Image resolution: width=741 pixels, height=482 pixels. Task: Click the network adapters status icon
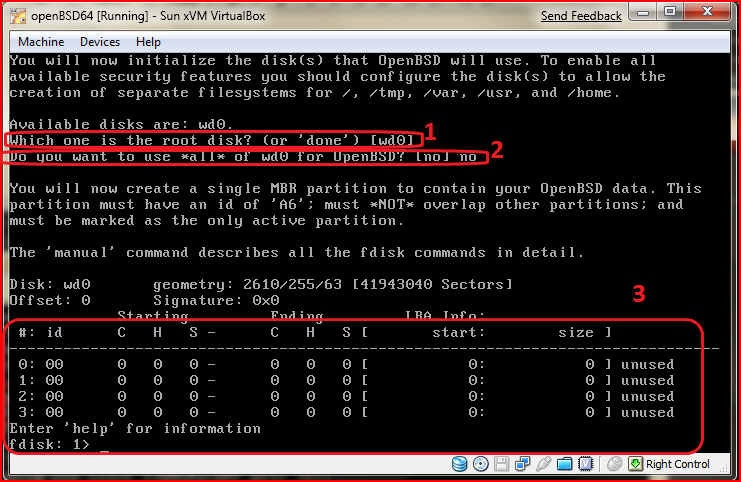tap(522, 464)
